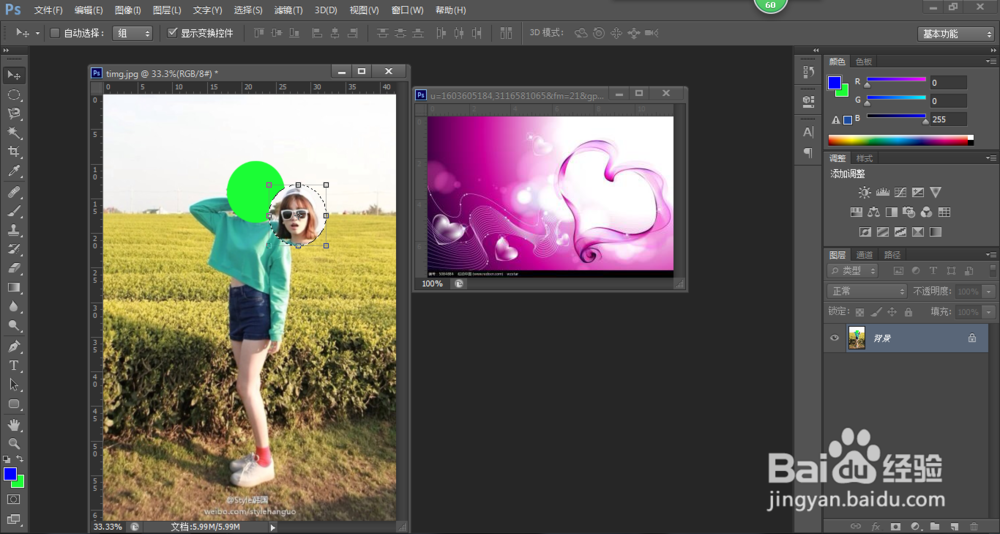Click the color spectrum ramp bar
The height and width of the screenshot is (534, 1000).
(901, 140)
